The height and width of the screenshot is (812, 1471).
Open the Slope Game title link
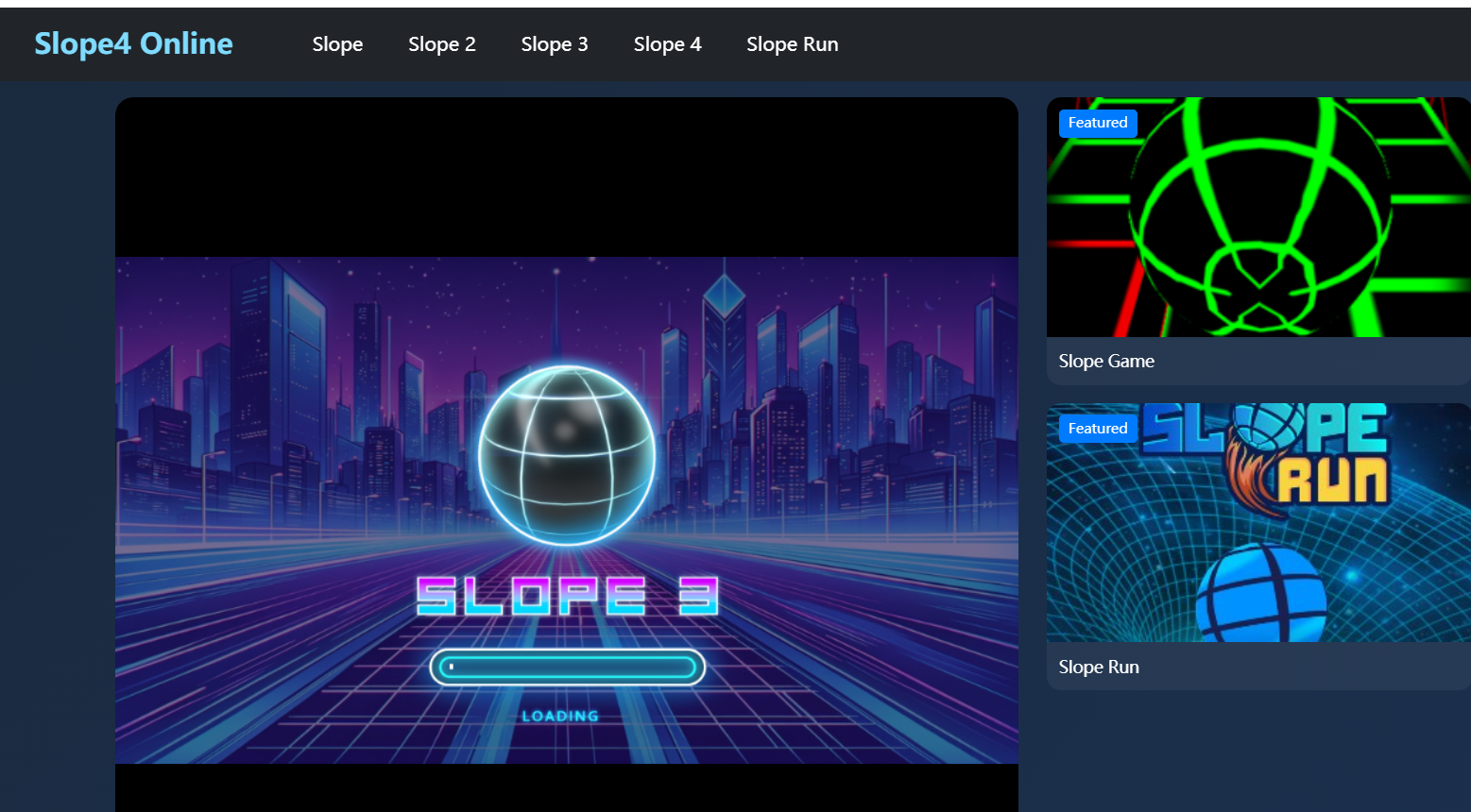click(x=1106, y=361)
